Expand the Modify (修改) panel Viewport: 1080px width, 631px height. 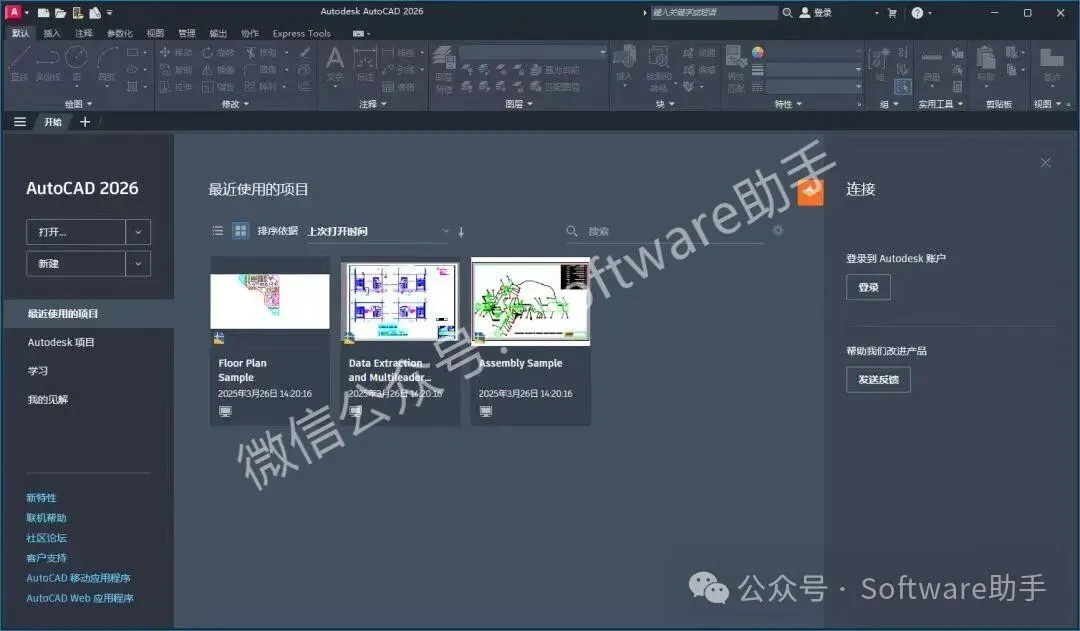click(235, 104)
